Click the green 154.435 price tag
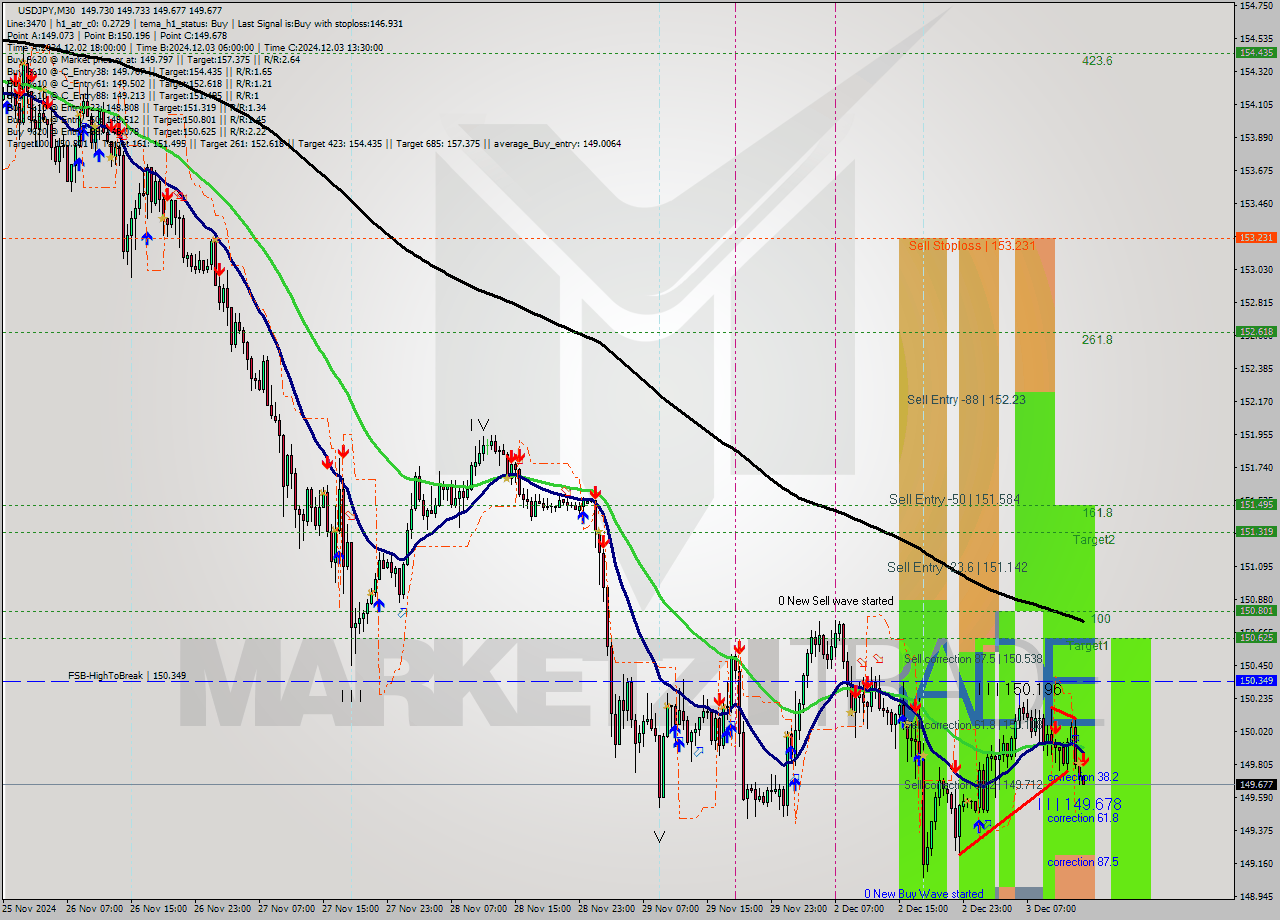The image size is (1280, 920). tap(1256, 53)
